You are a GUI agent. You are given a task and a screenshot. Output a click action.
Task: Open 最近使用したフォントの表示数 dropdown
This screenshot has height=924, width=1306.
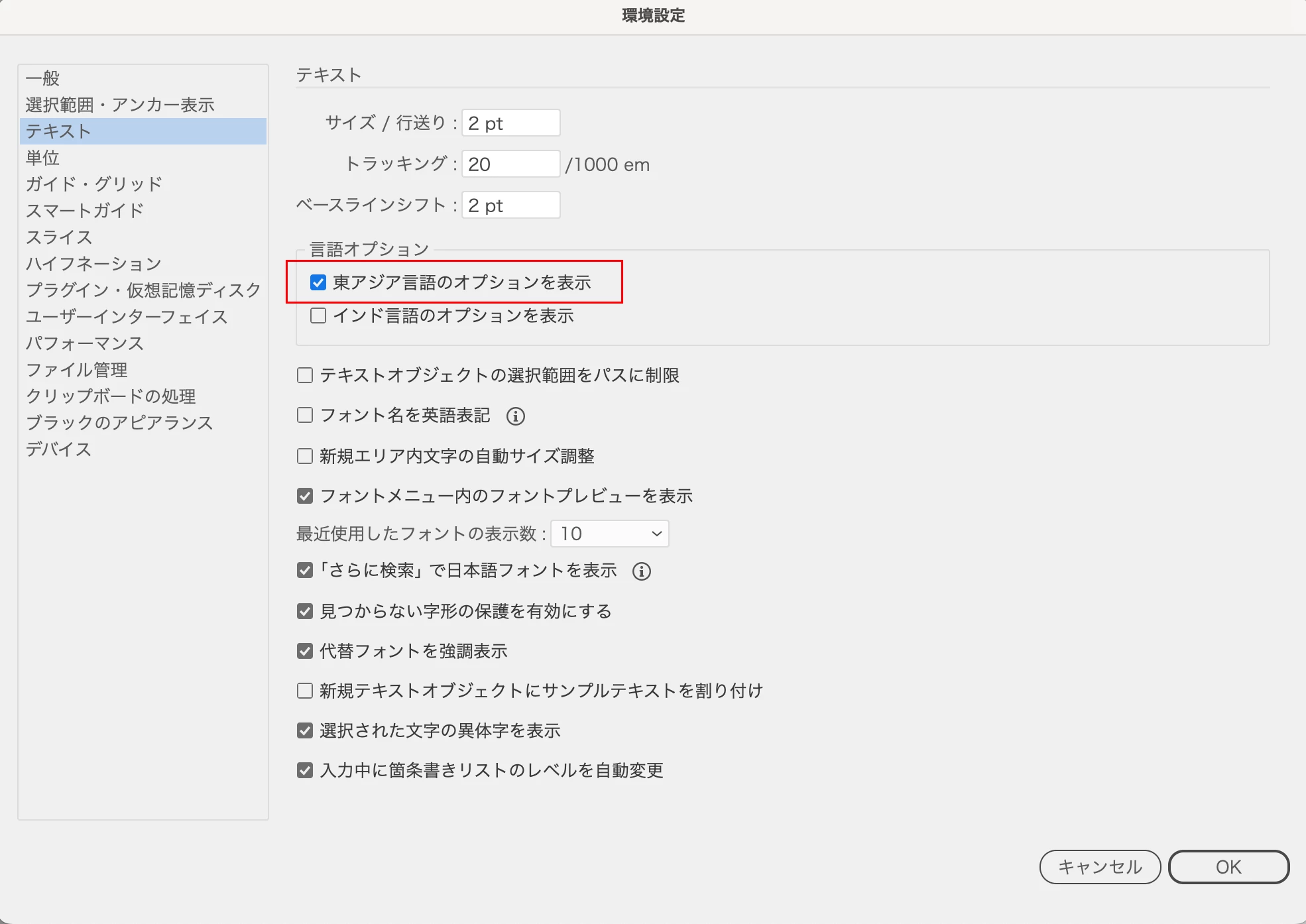point(609,534)
